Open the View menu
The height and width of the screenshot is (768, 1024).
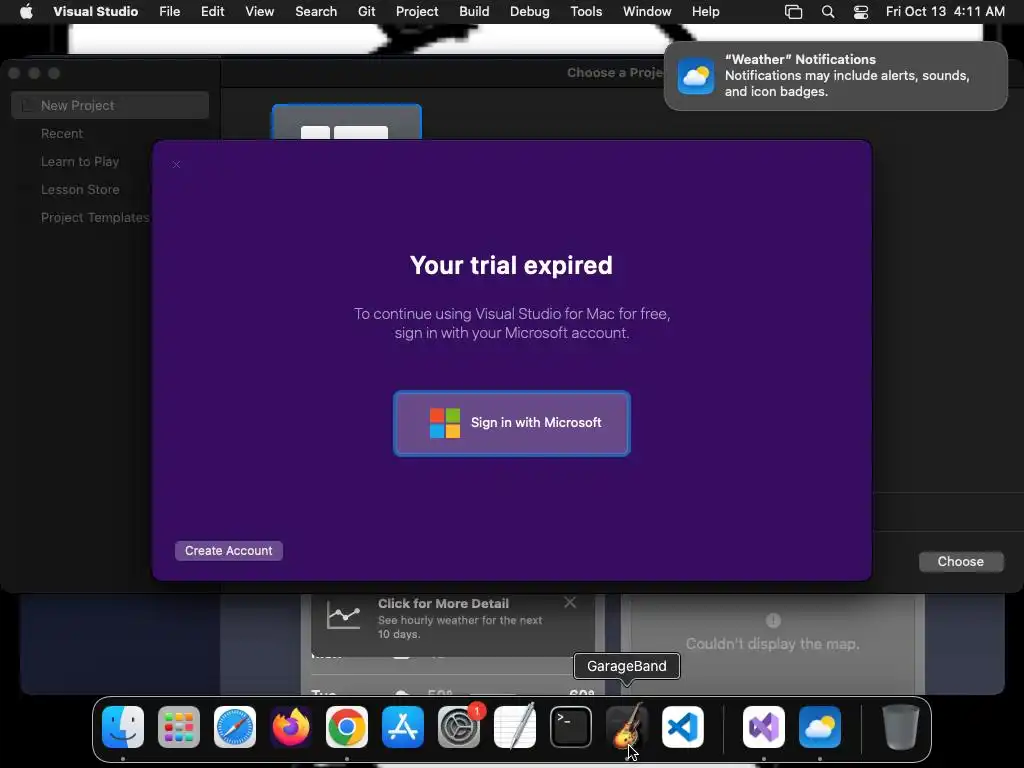click(259, 12)
